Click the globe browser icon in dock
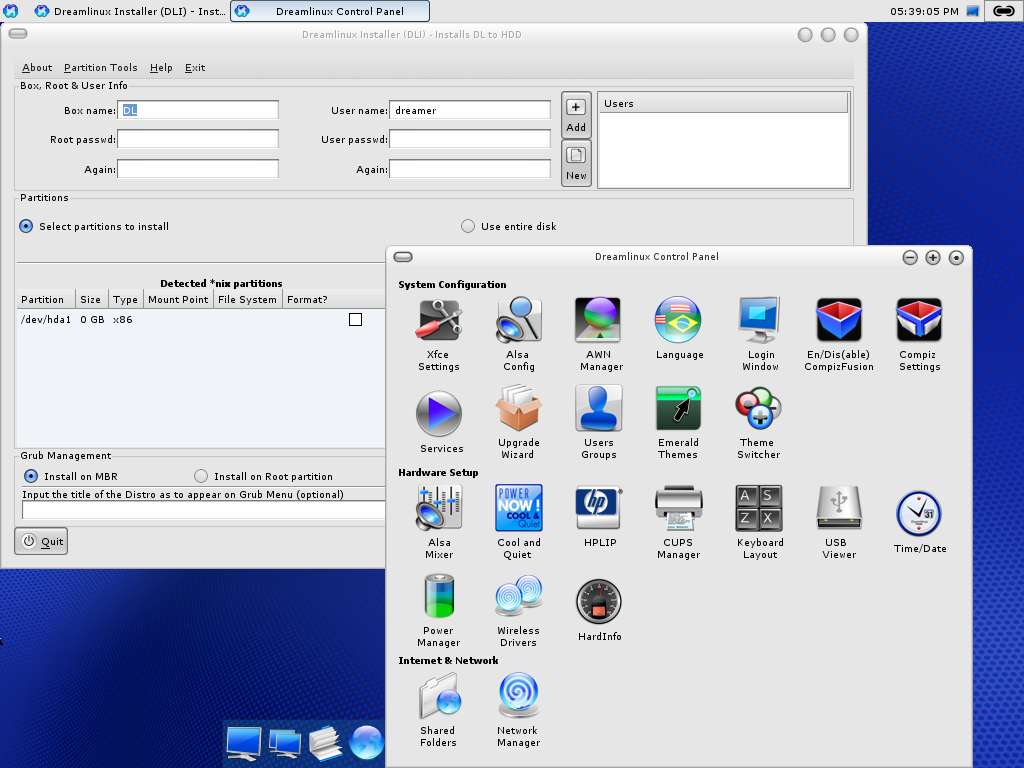Image resolution: width=1024 pixels, height=768 pixels. 366,743
